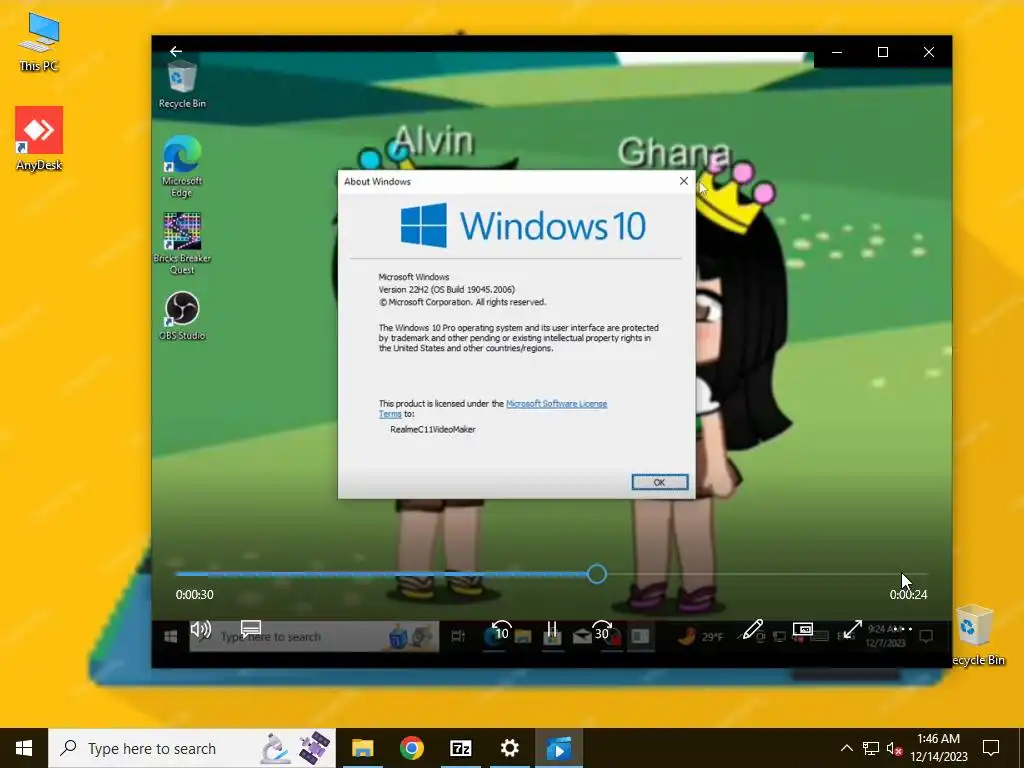Select the Recycle Bin behind the player window
The image size is (1024, 768).
[977, 635]
